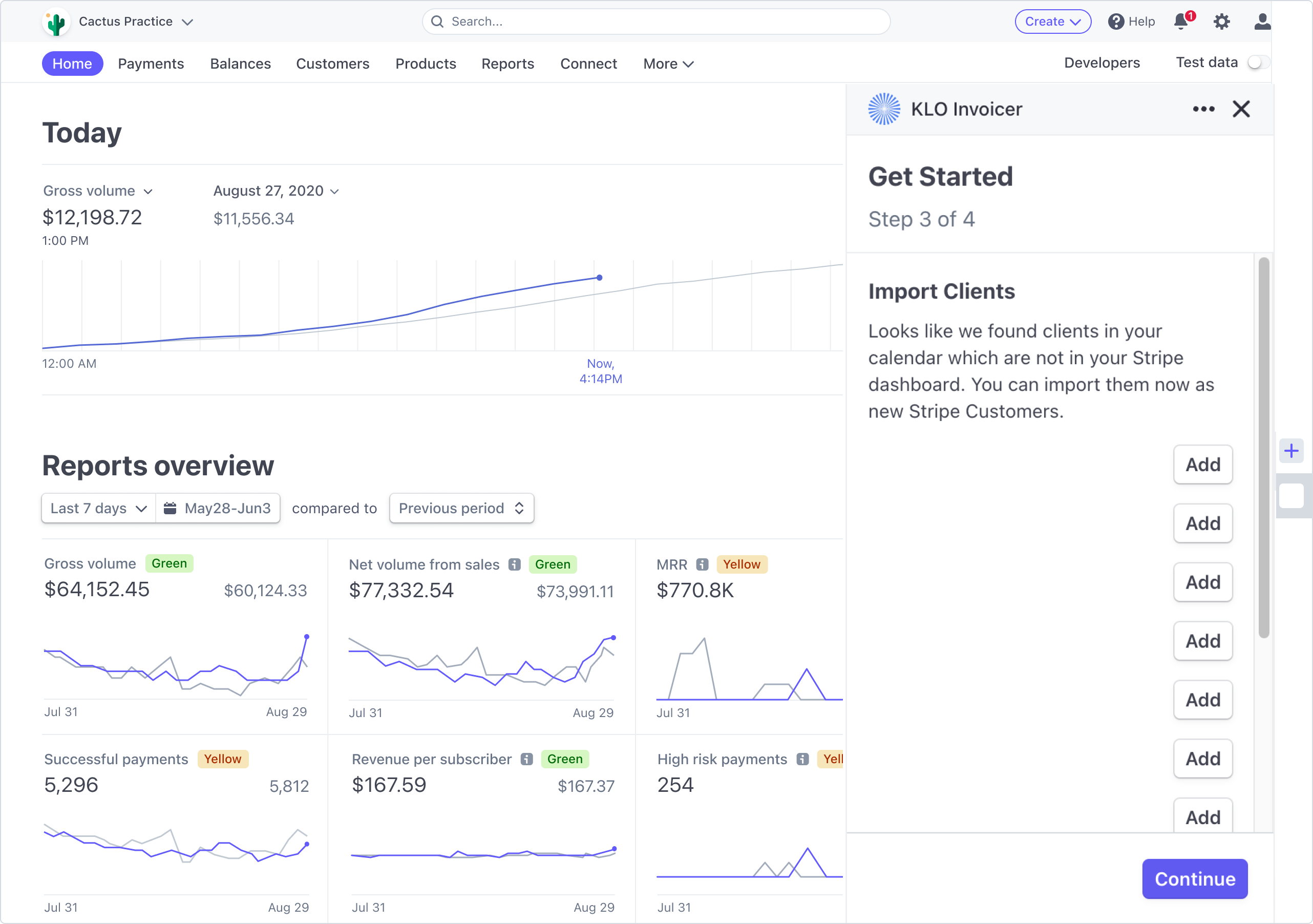Open the Last 7 days dropdown
Screen dimensions: 1313x924
[x=98, y=508]
